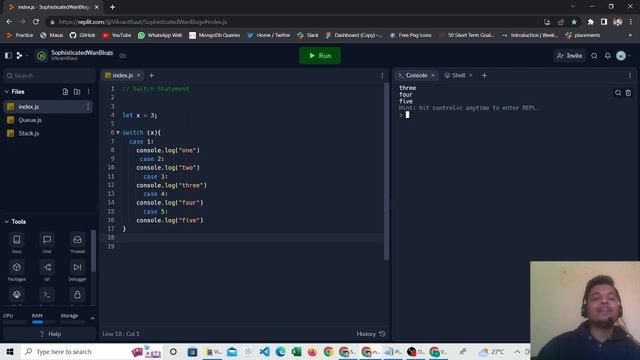
Task: Open notifications bell
Action: (607, 56)
